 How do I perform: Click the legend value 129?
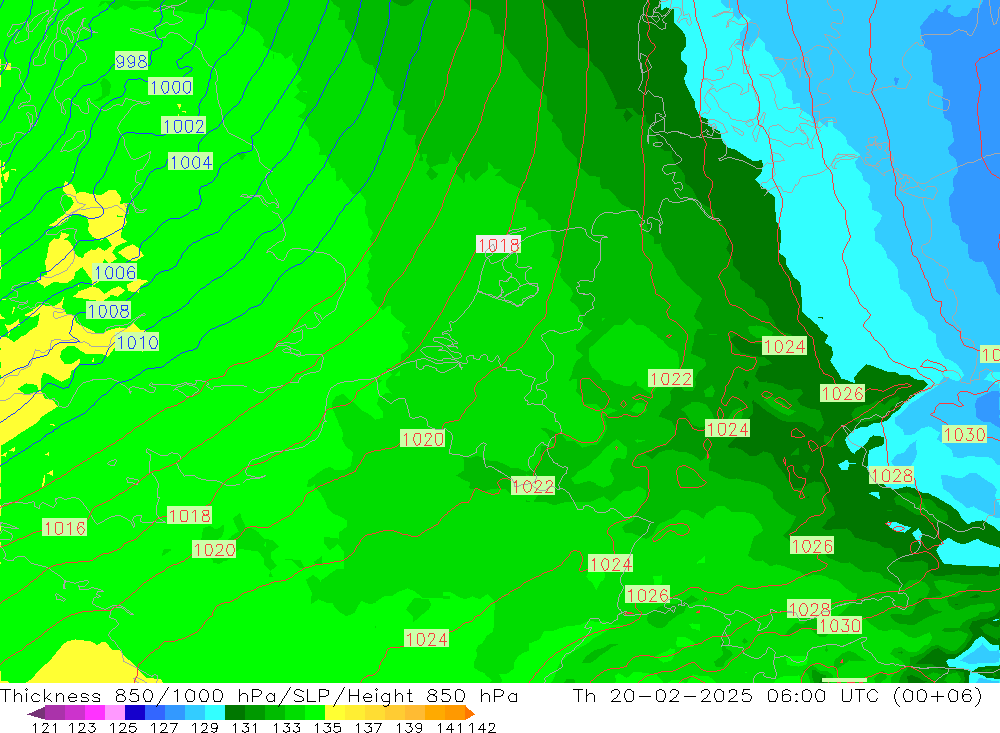pyautogui.click(x=205, y=727)
